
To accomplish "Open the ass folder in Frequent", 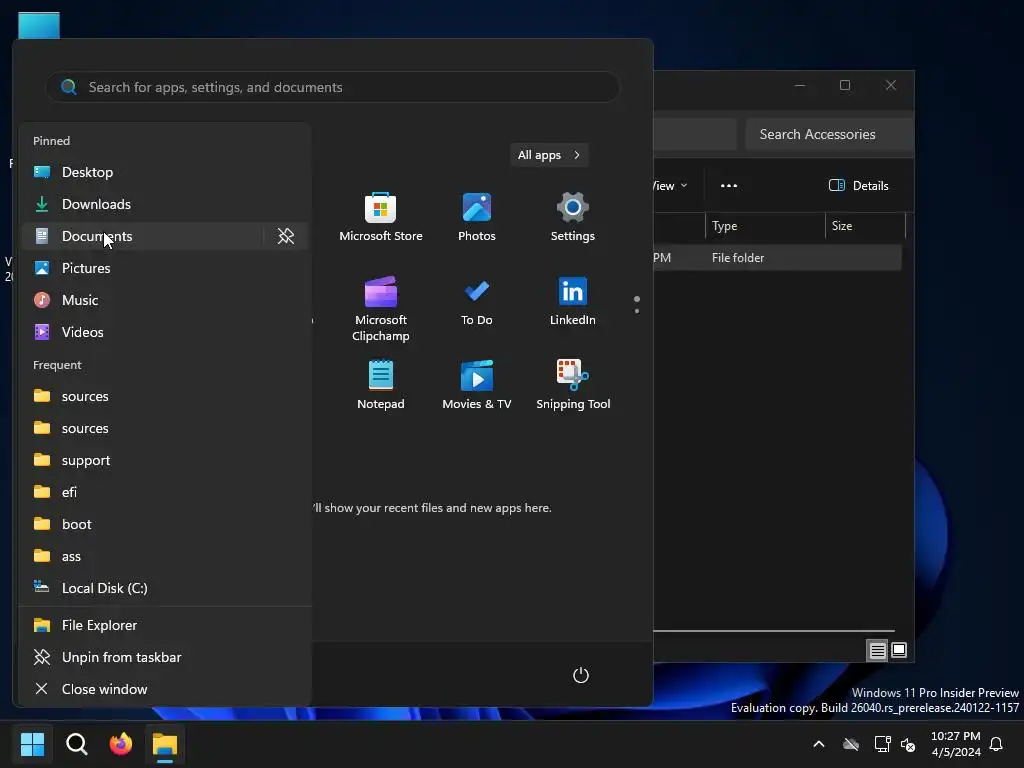I will point(163,556).
